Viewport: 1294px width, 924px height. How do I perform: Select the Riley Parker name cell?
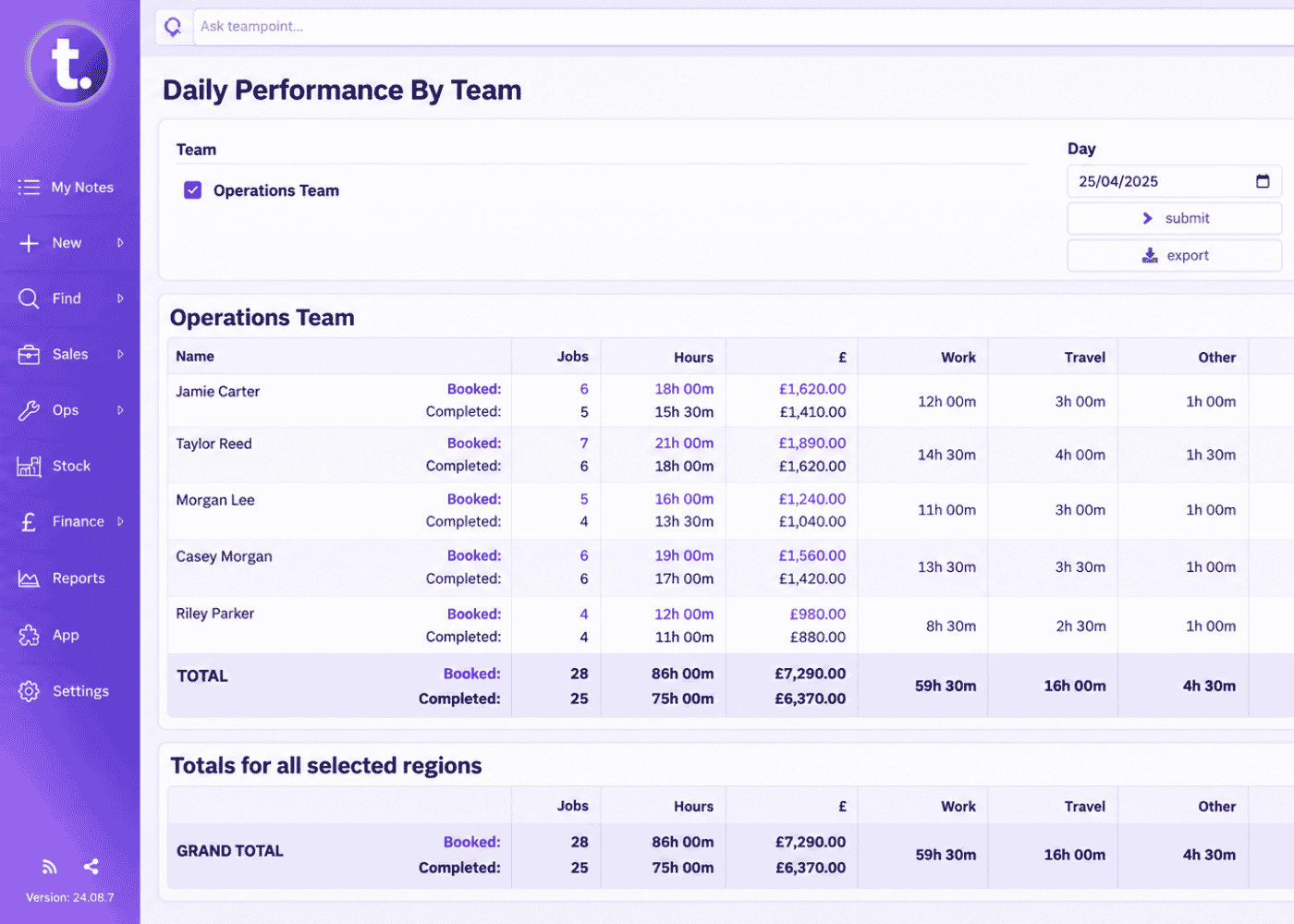pyautogui.click(x=215, y=614)
